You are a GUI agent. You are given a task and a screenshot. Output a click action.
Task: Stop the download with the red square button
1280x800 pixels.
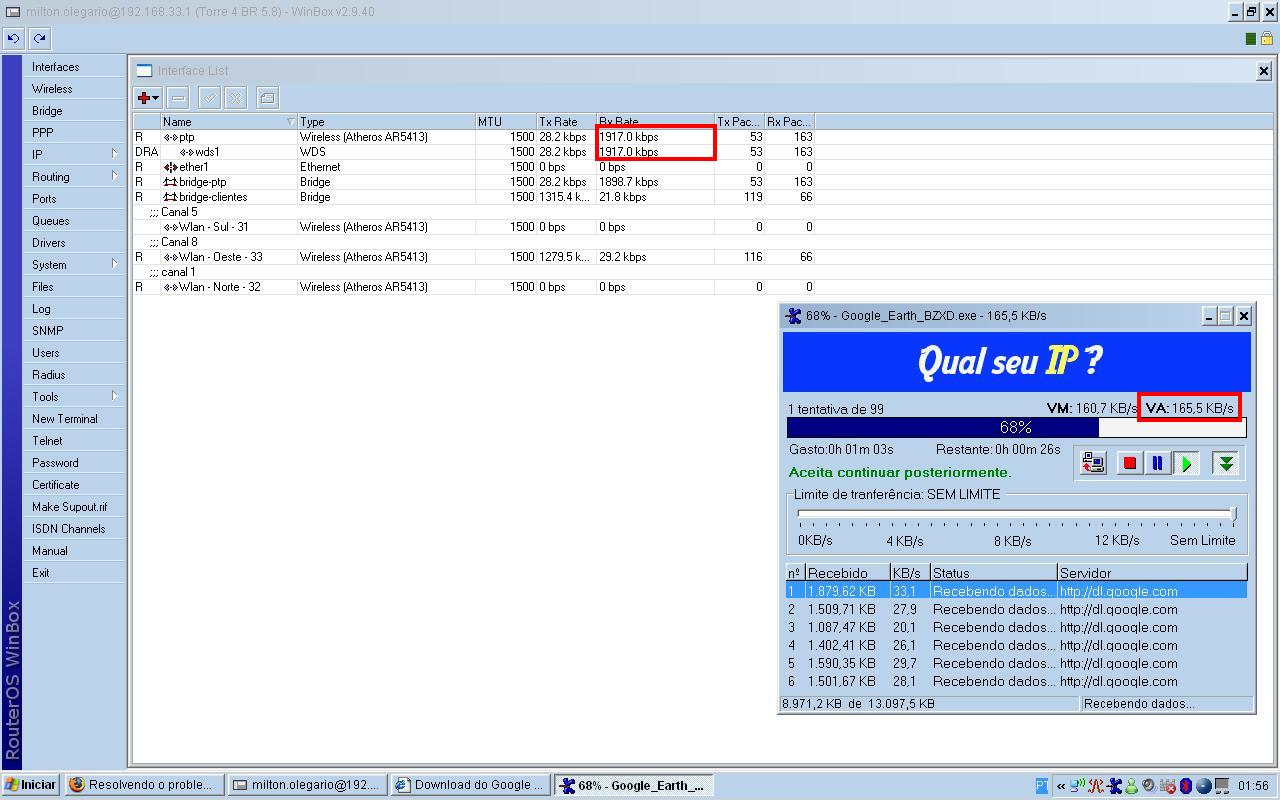point(1129,463)
